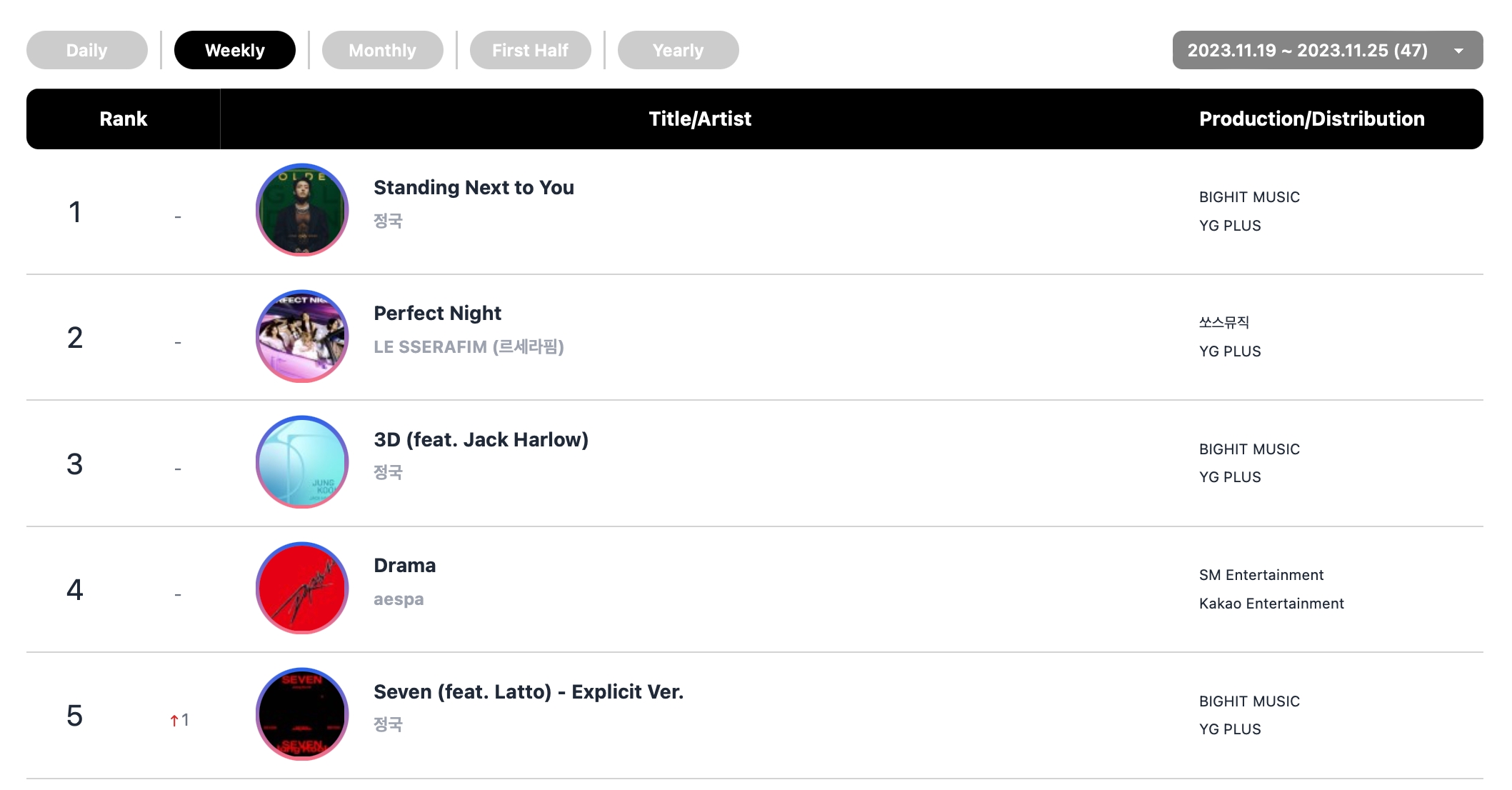The image size is (1512, 790).
Task: Click the LE SSERAFIM artist name
Action: coord(469,346)
